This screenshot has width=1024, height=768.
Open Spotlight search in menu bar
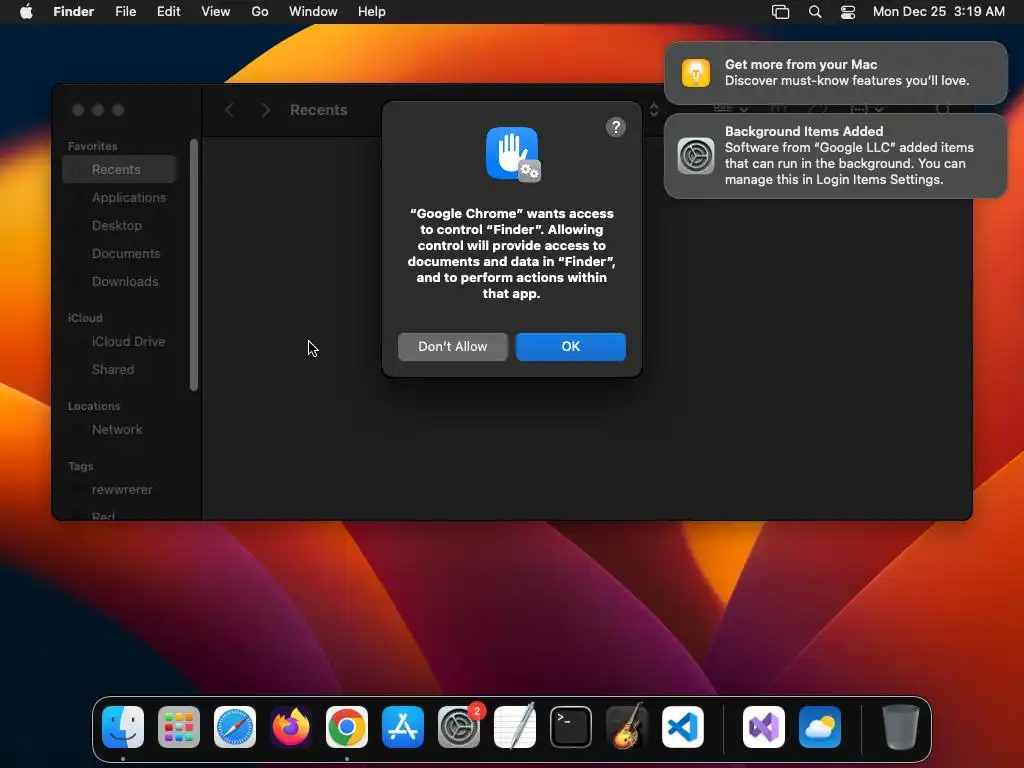coord(815,12)
